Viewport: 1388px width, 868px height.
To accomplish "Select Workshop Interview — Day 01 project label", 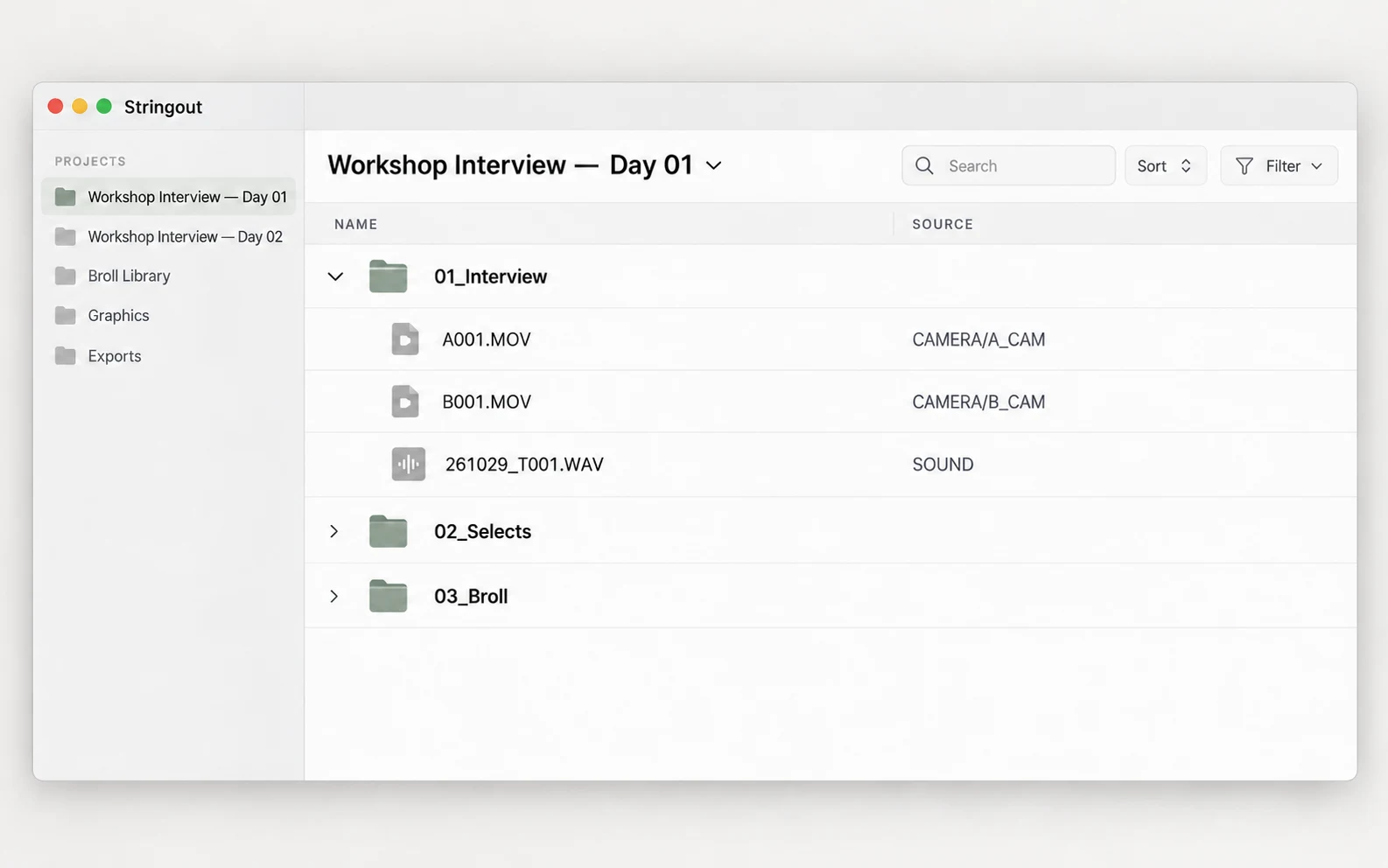I will click(x=187, y=197).
